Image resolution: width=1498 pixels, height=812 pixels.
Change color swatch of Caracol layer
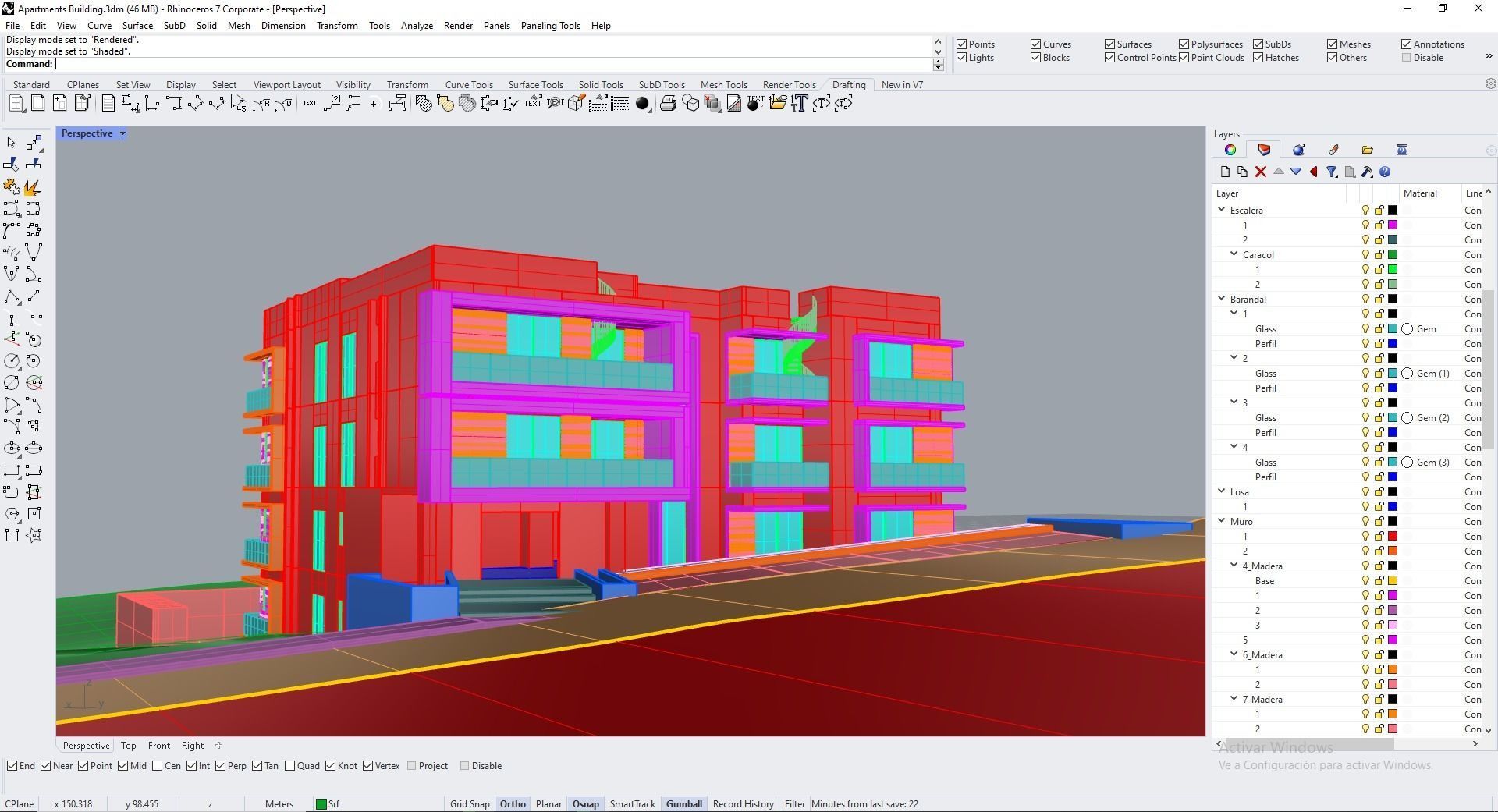coord(1393,254)
